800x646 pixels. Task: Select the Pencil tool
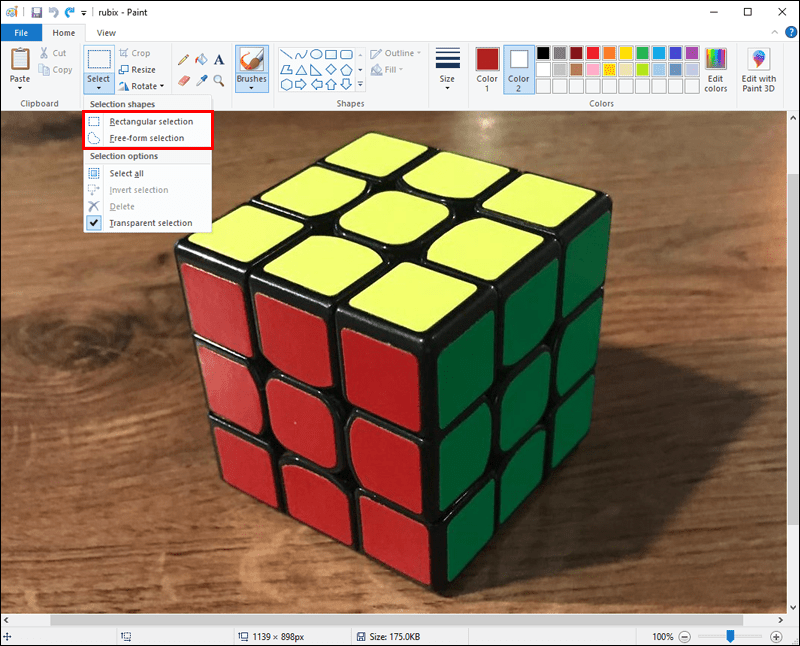pos(183,60)
